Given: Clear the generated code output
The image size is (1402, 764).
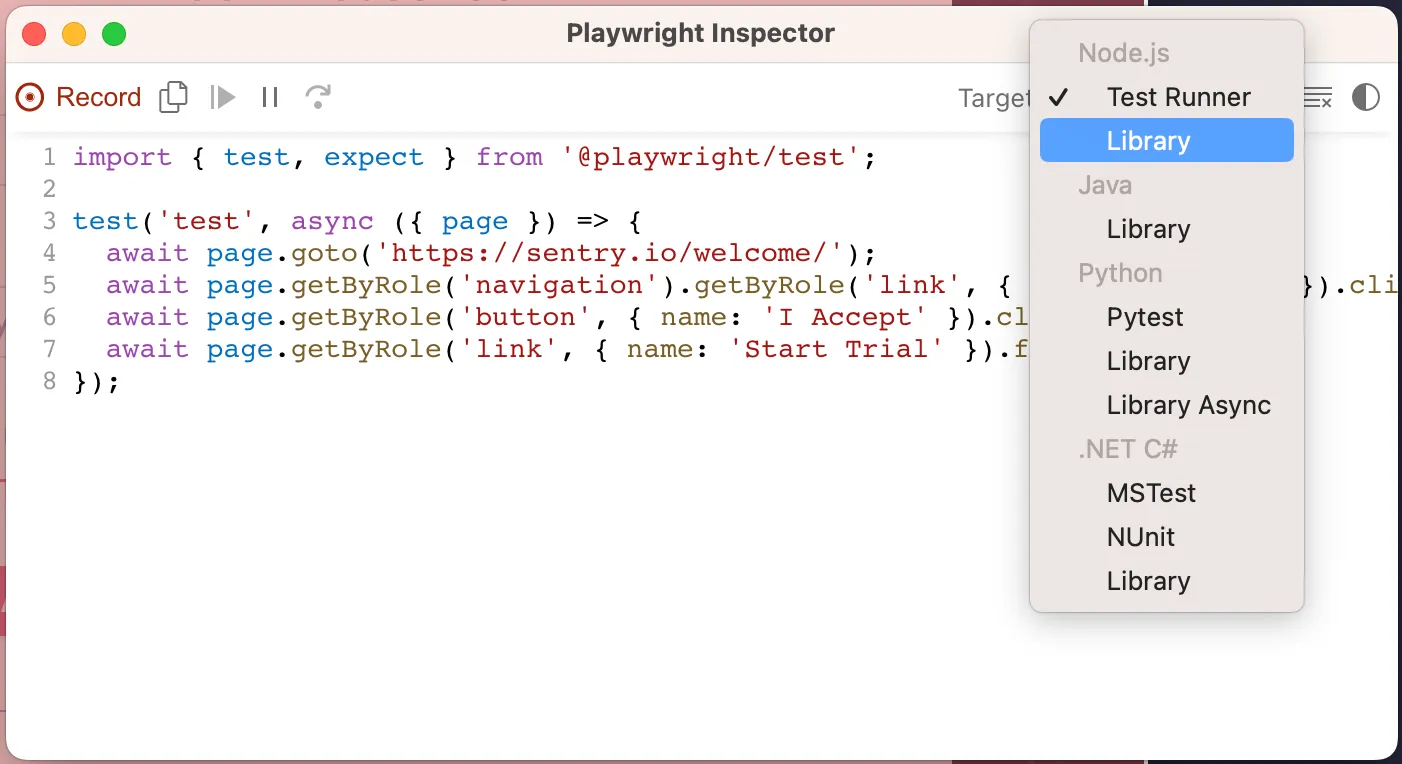Looking at the screenshot, I should pyautogui.click(x=1318, y=96).
